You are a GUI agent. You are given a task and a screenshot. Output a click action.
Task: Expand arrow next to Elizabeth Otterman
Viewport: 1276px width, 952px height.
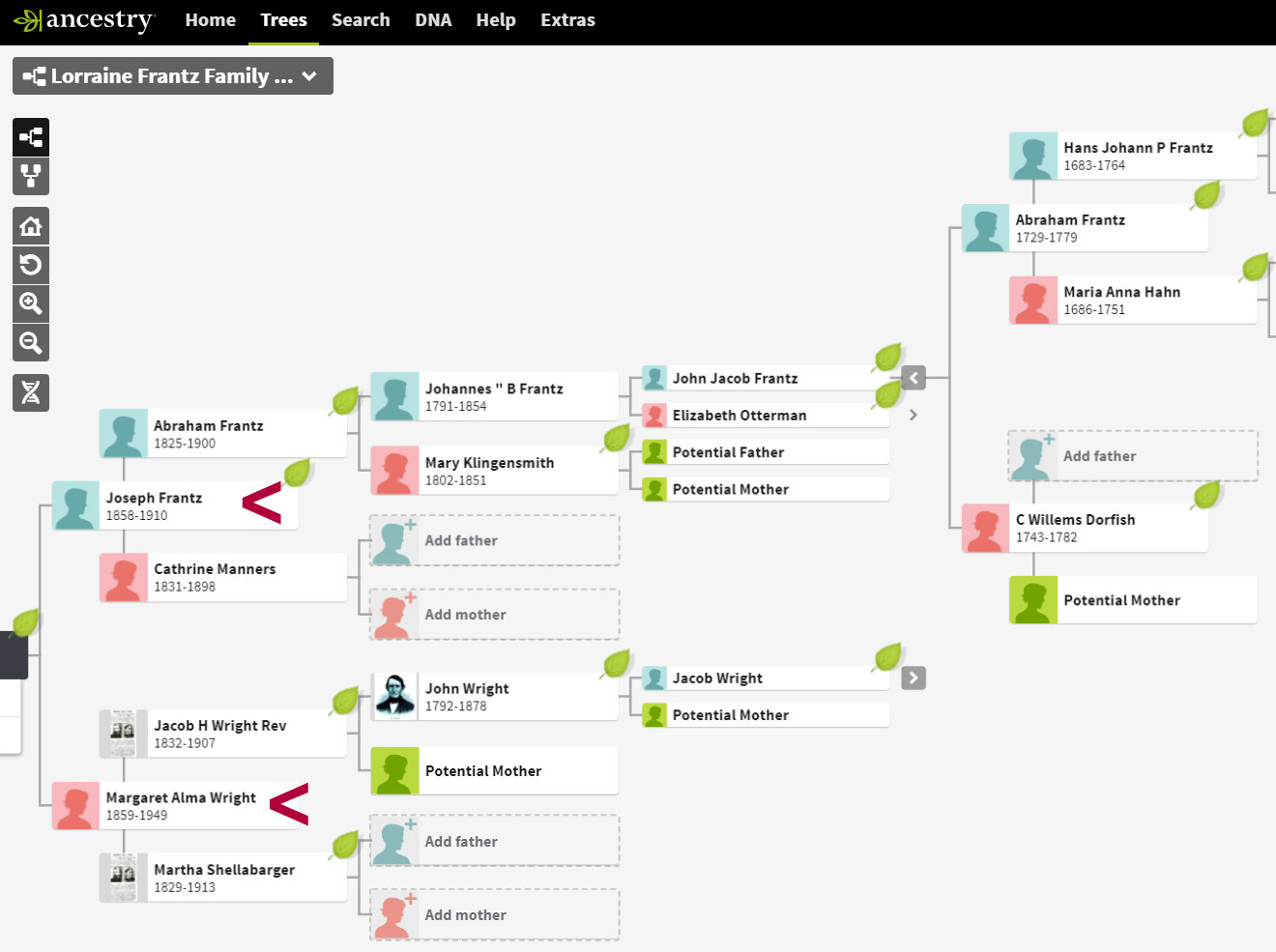coord(913,415)
